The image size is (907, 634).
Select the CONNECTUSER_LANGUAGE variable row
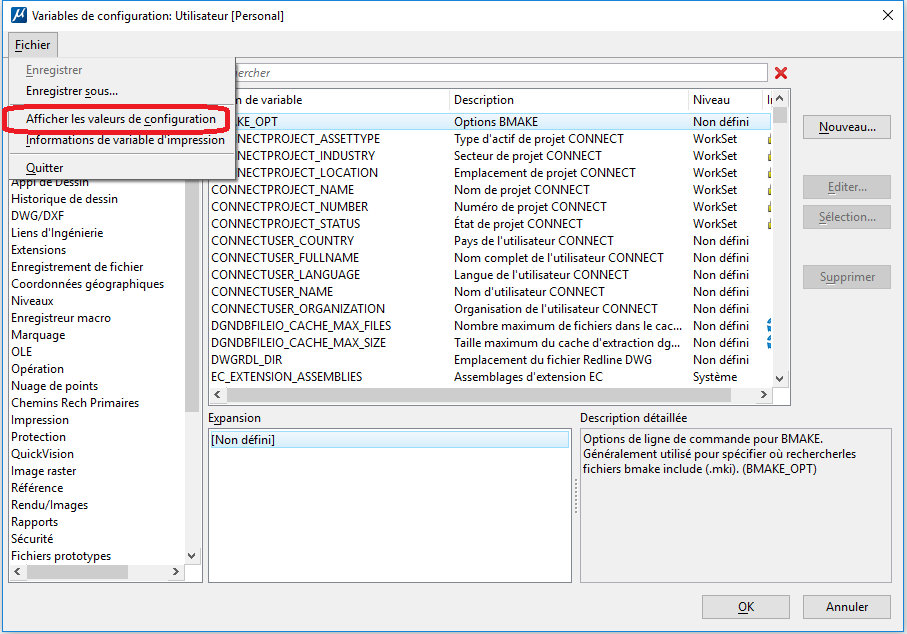click(490, 275)
